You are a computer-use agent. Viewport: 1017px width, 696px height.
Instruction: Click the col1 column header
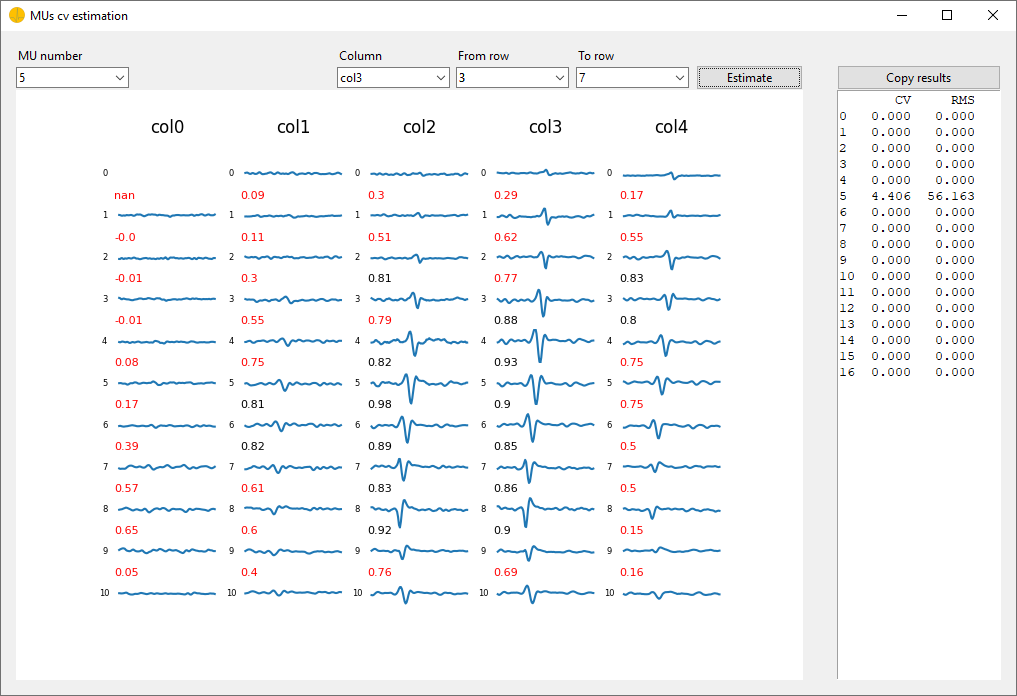pos(293,126)
